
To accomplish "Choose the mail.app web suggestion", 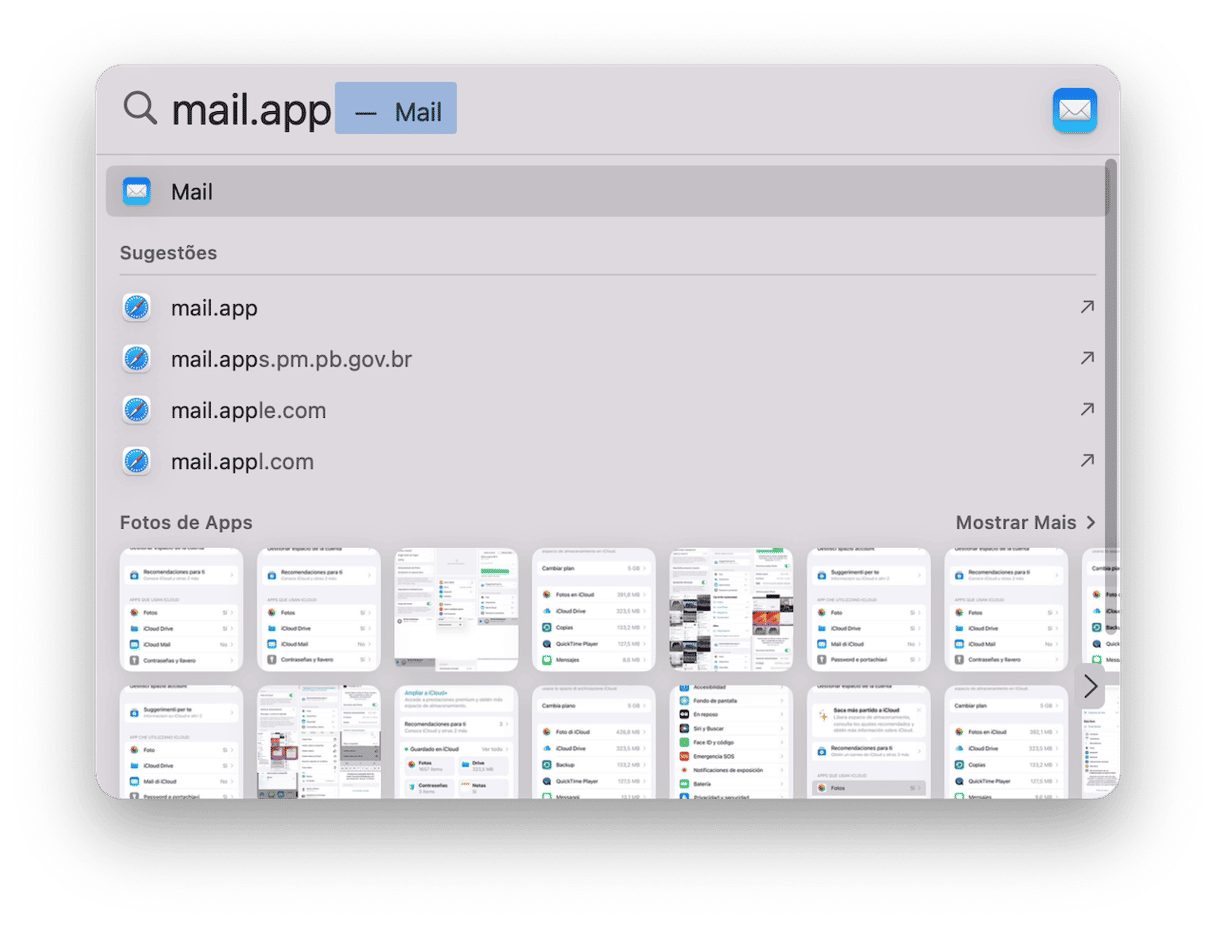I will tap(607, 307).
